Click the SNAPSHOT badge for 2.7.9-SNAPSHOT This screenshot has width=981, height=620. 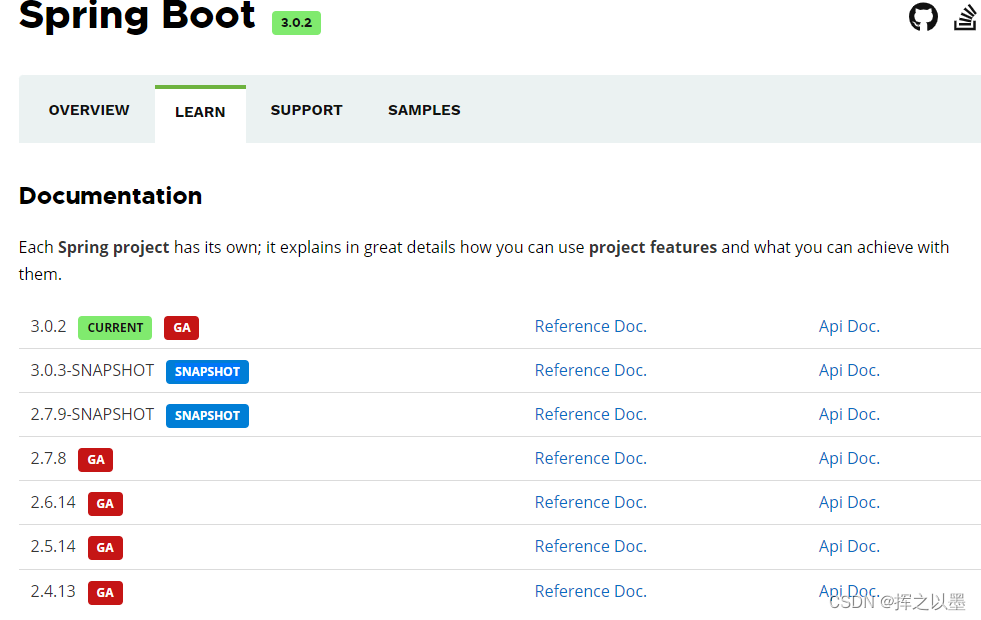(207, 415)
